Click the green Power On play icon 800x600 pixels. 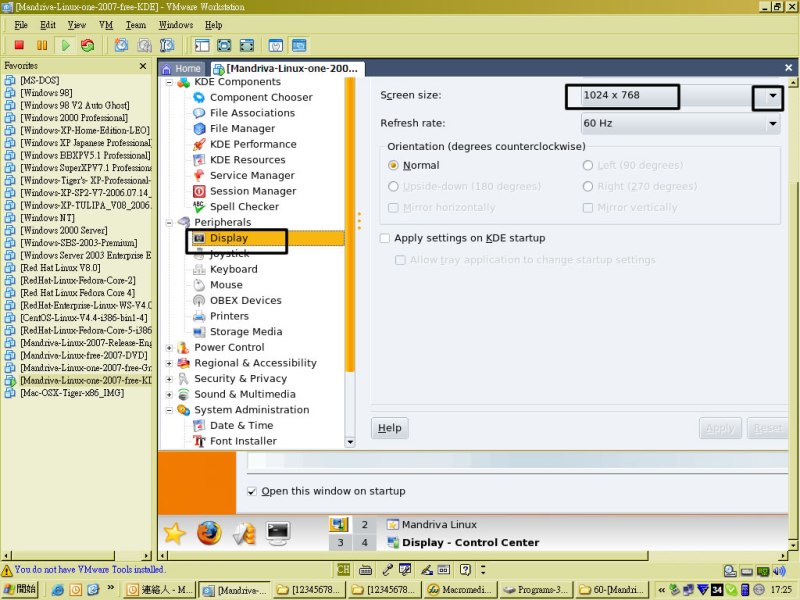pos(65,45)
